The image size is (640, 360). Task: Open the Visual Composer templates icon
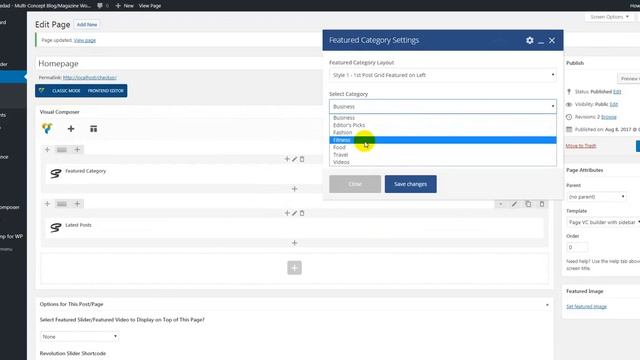93,129
